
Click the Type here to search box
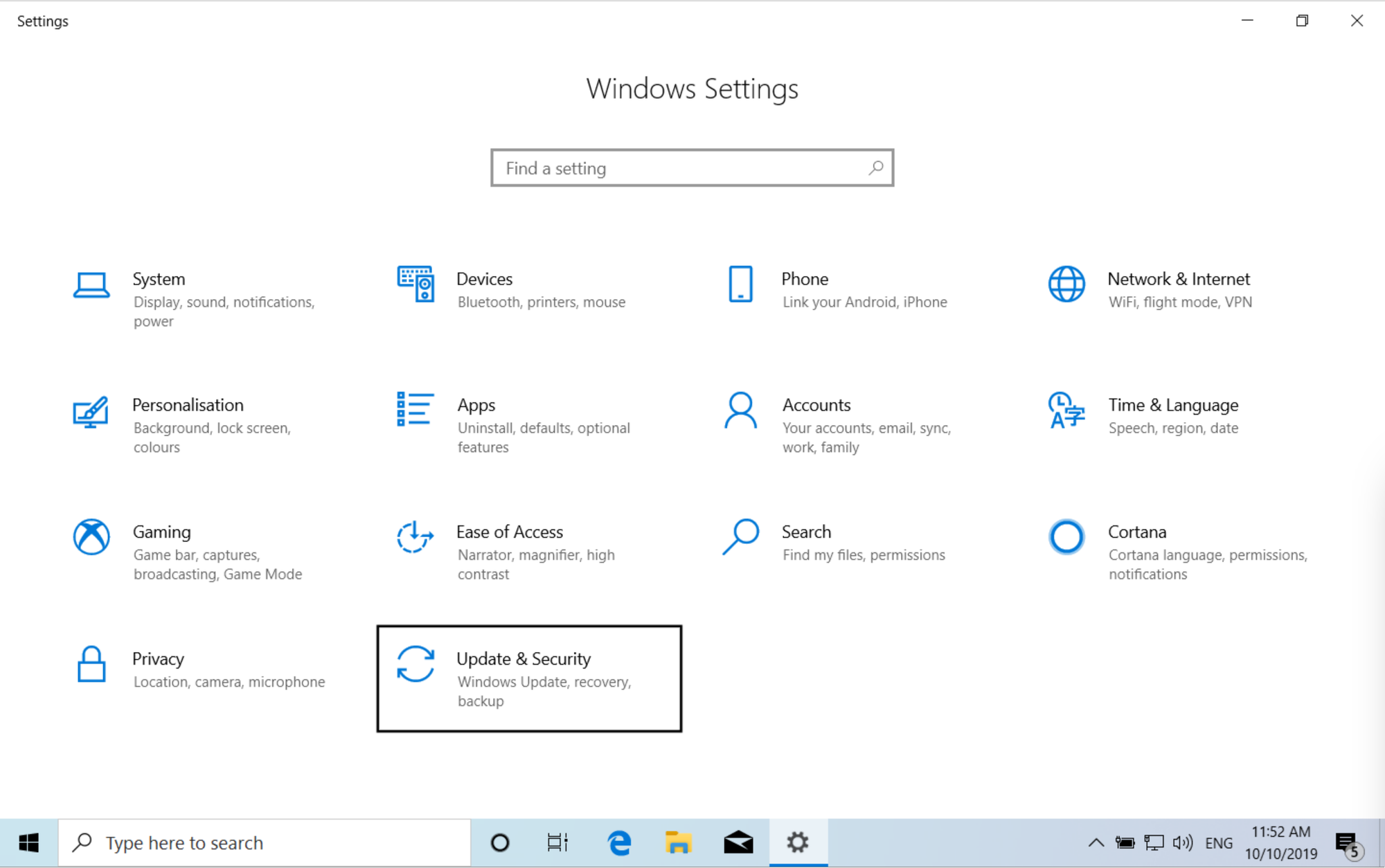(265, 842)
